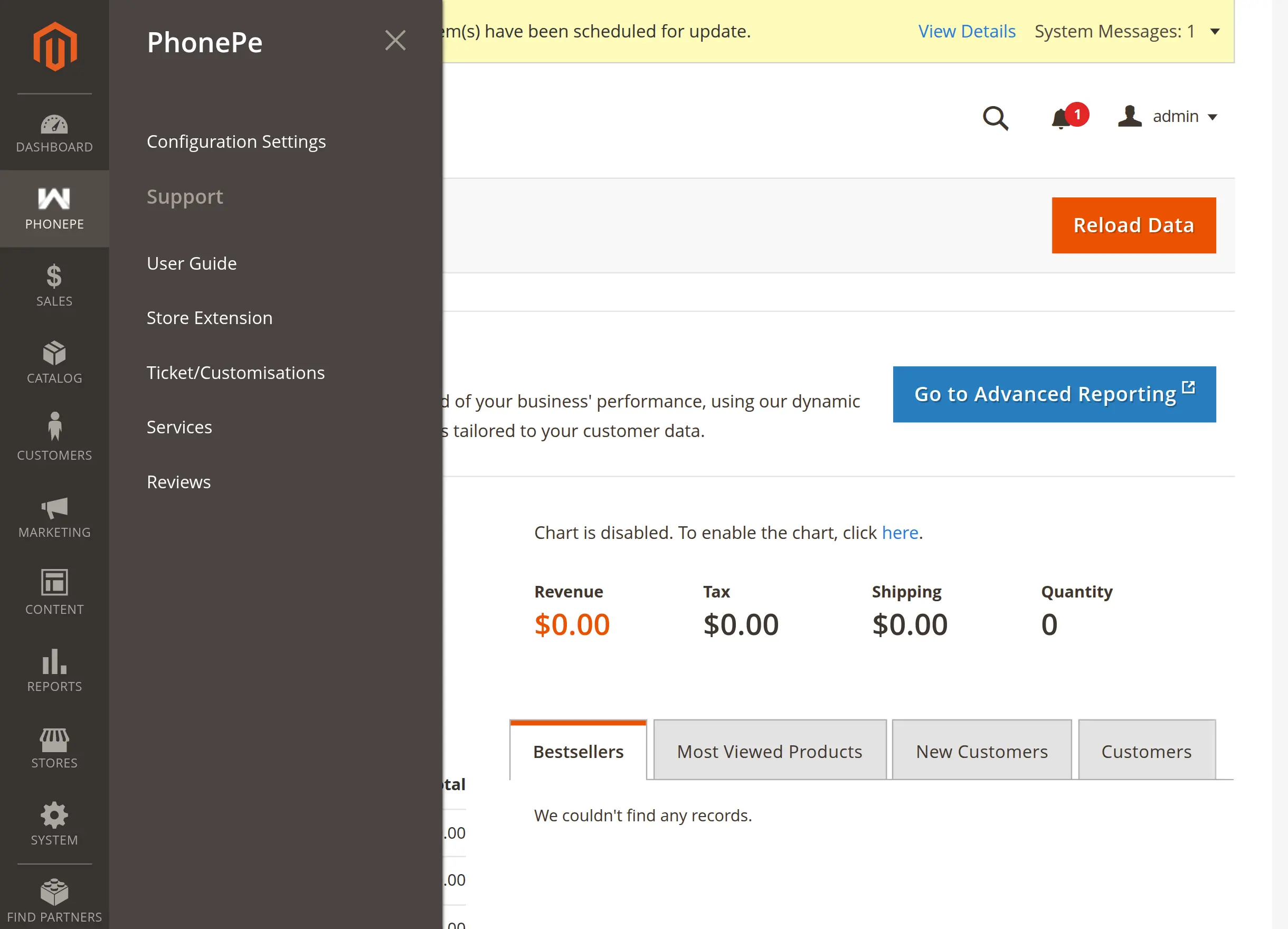The height and width of the screenshot is (929, 1288).
Task: Open the Customers sidebar section
Action: (54, 437)
